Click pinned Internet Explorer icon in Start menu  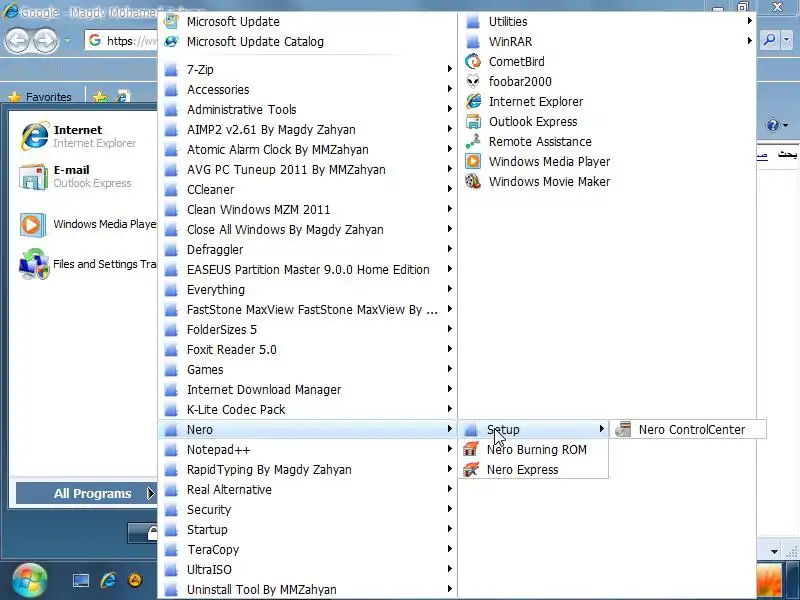point(35,136)
